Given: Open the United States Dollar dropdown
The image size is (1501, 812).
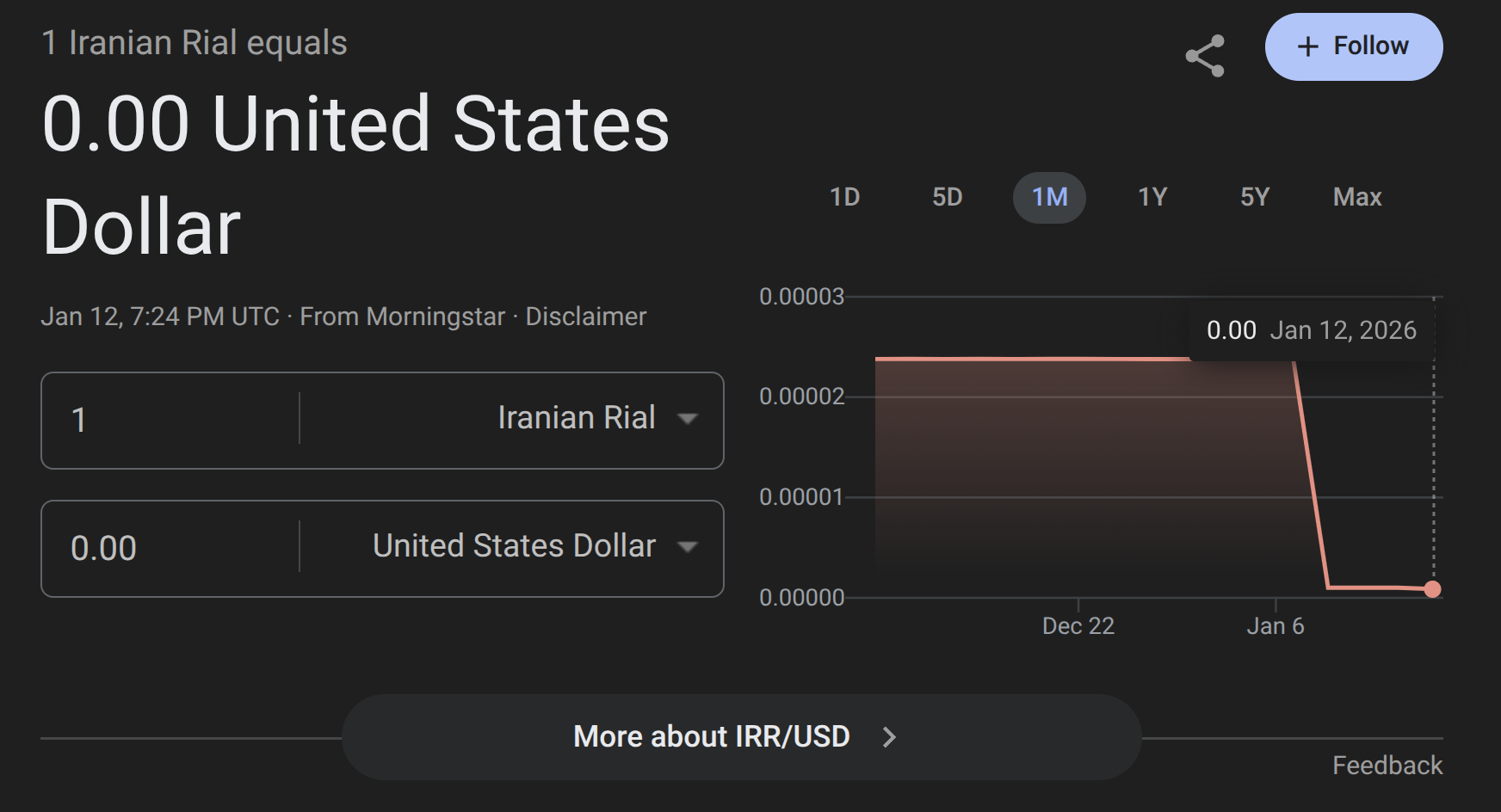Looking at the screenshot, I should 534,547.
